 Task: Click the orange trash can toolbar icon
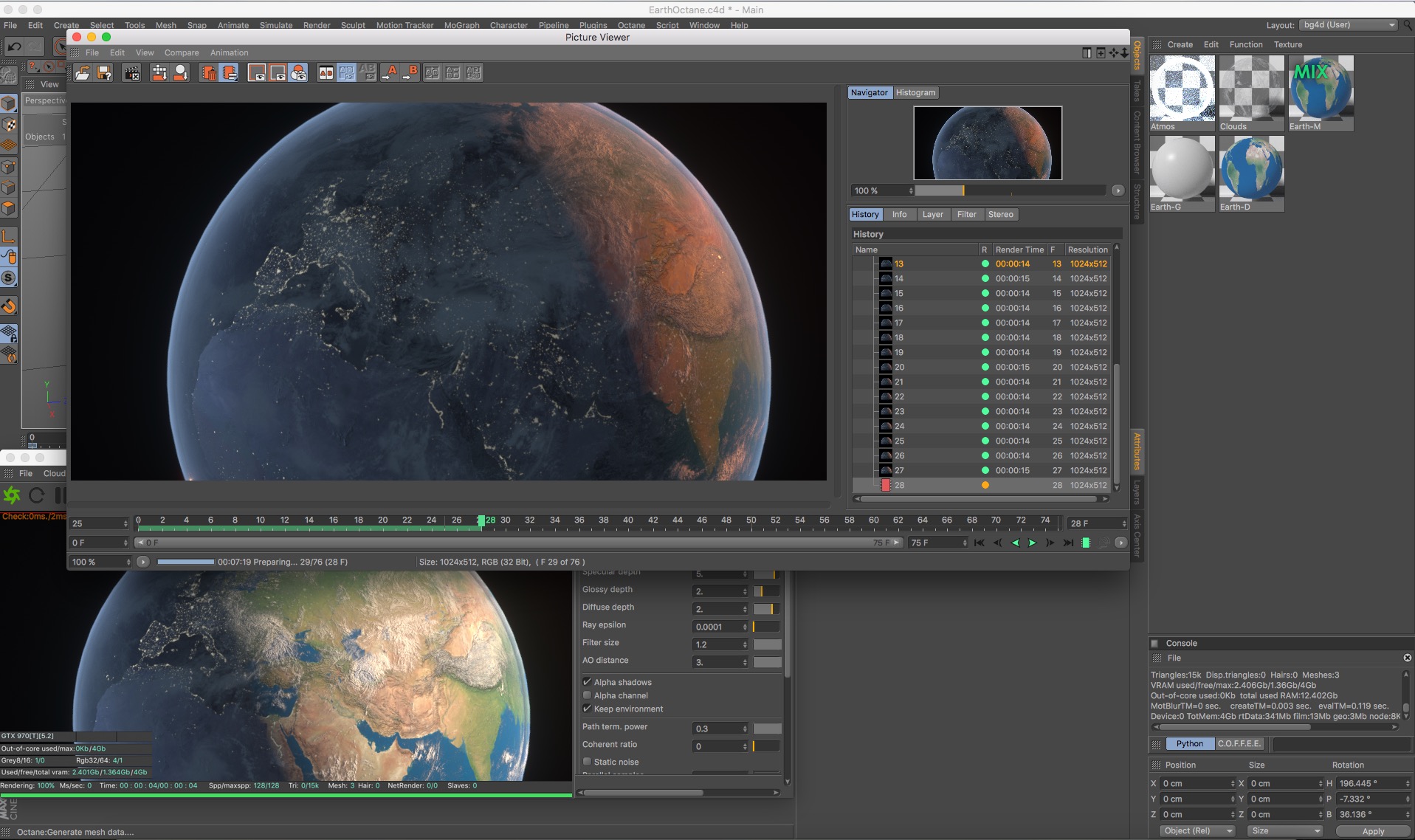(x=209, y=72)
